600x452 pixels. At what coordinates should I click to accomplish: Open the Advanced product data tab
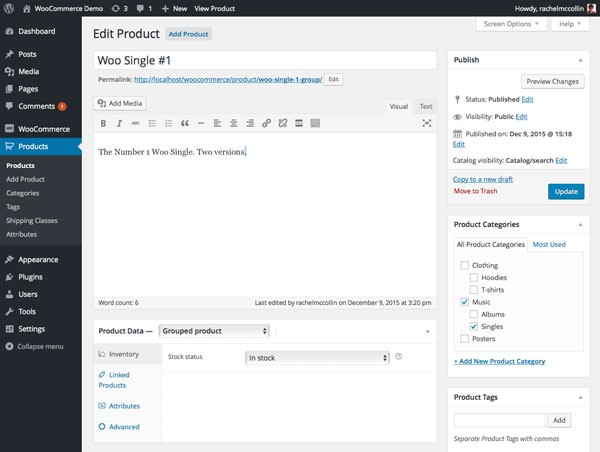[x=127, y=427]
